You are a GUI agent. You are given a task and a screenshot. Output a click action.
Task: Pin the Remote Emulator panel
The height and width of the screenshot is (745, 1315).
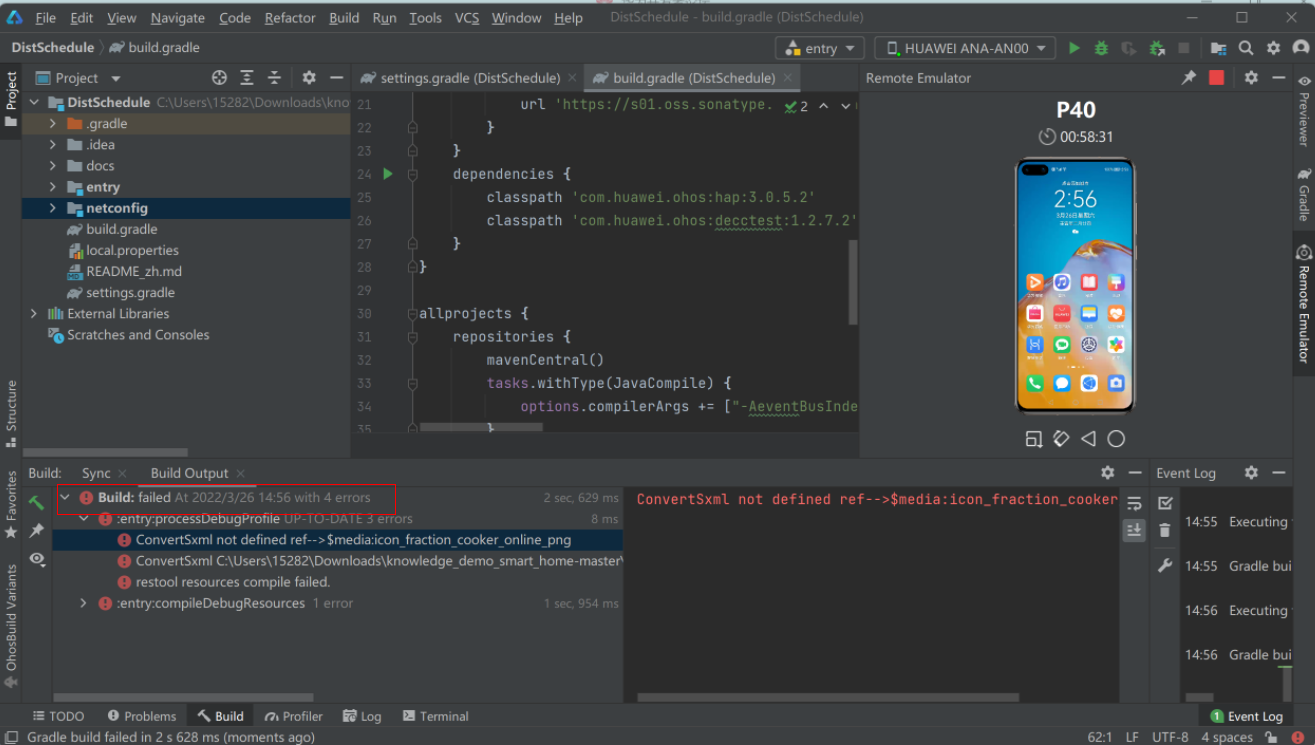pos(1189,78)
